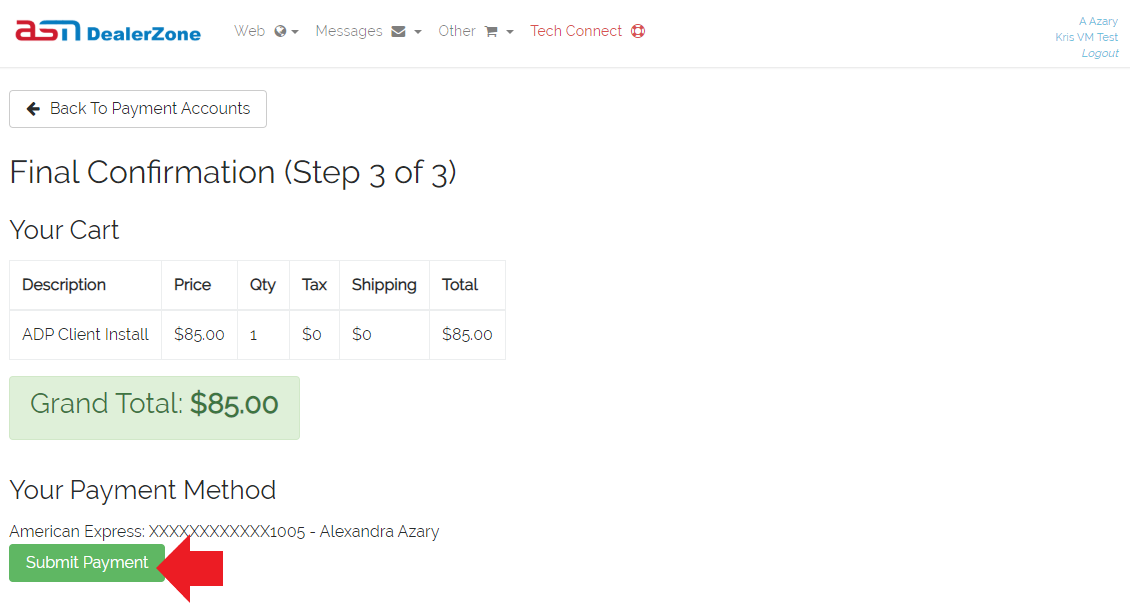Screen dimensions: 1130x608
Task: Submit Payment with the green button
Action: coord(87,563)
